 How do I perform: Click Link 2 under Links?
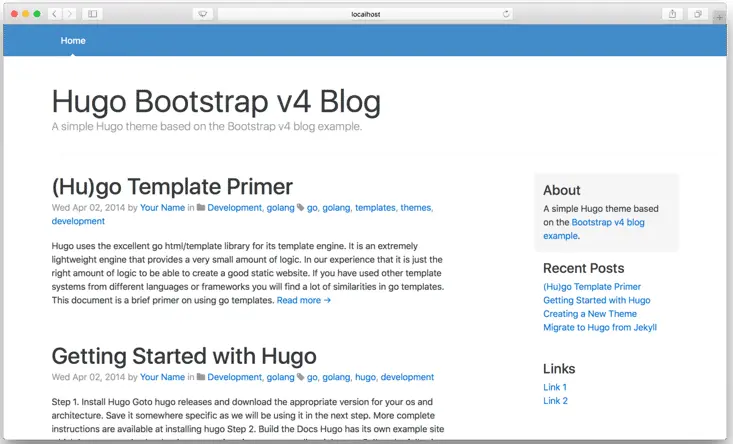tap(555, 401)
